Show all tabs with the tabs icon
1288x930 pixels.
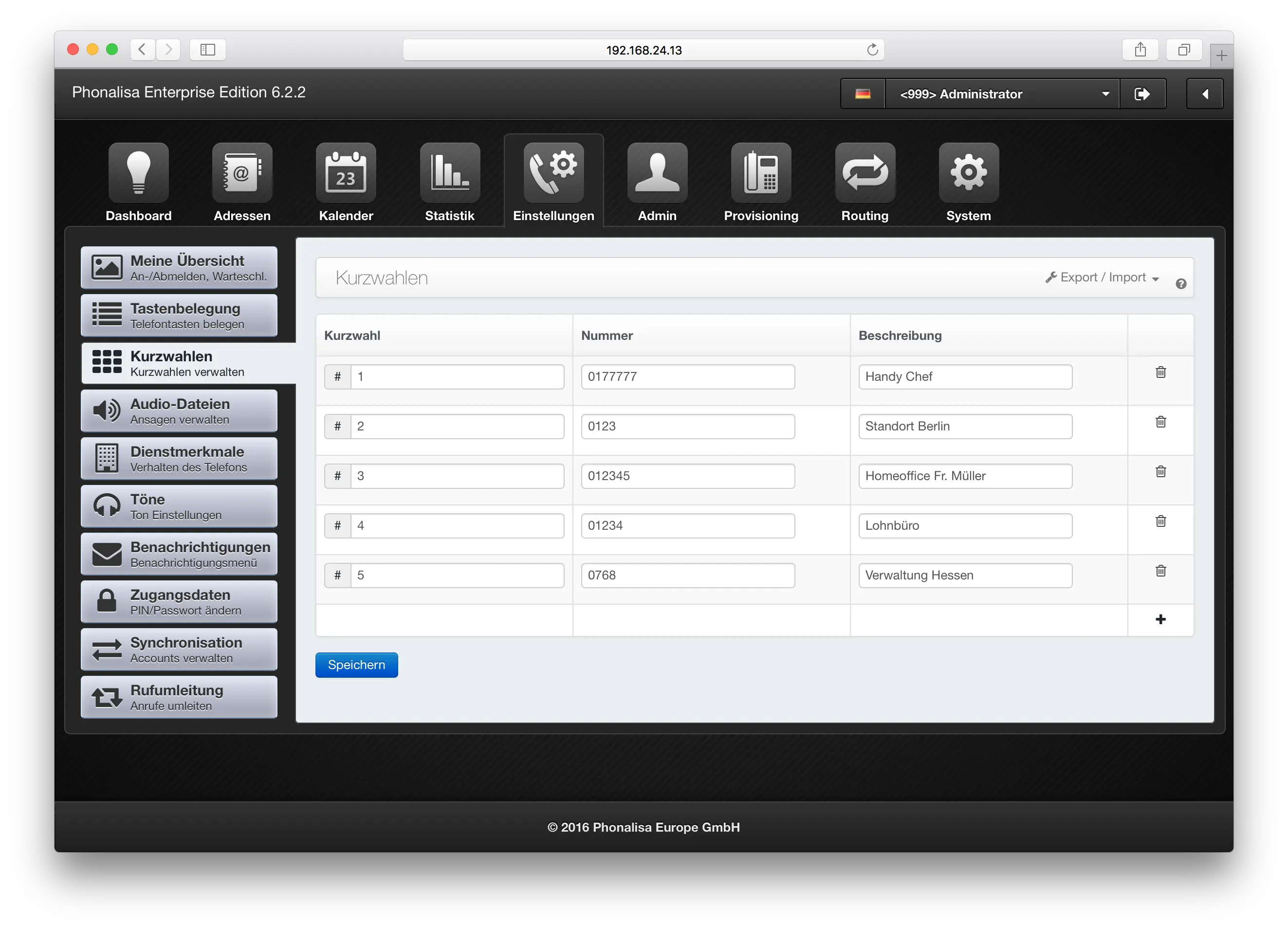(1184, 50)
